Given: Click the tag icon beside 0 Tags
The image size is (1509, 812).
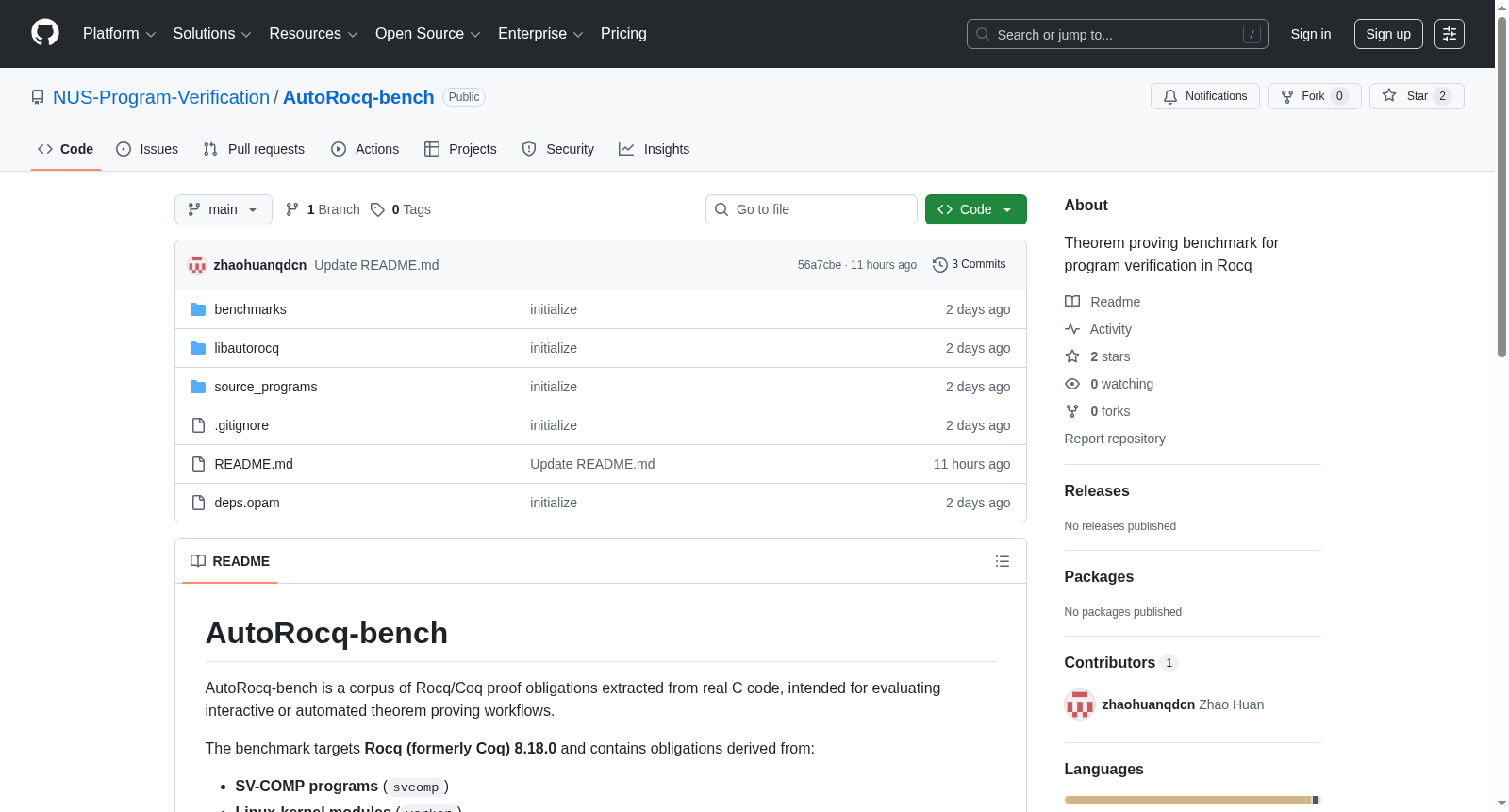Looking at the screenshot, I should [x=377, y=209].
